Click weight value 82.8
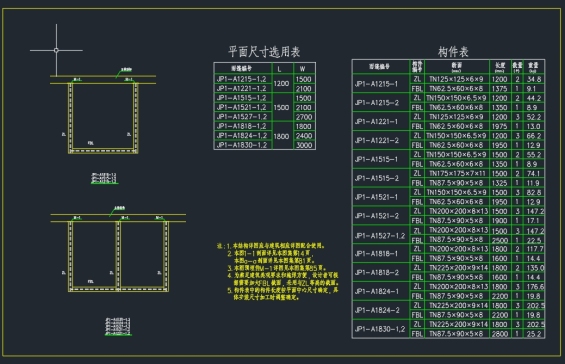Image resolution: width=565 pixels, height=364 pixels. tap(534, 192)
